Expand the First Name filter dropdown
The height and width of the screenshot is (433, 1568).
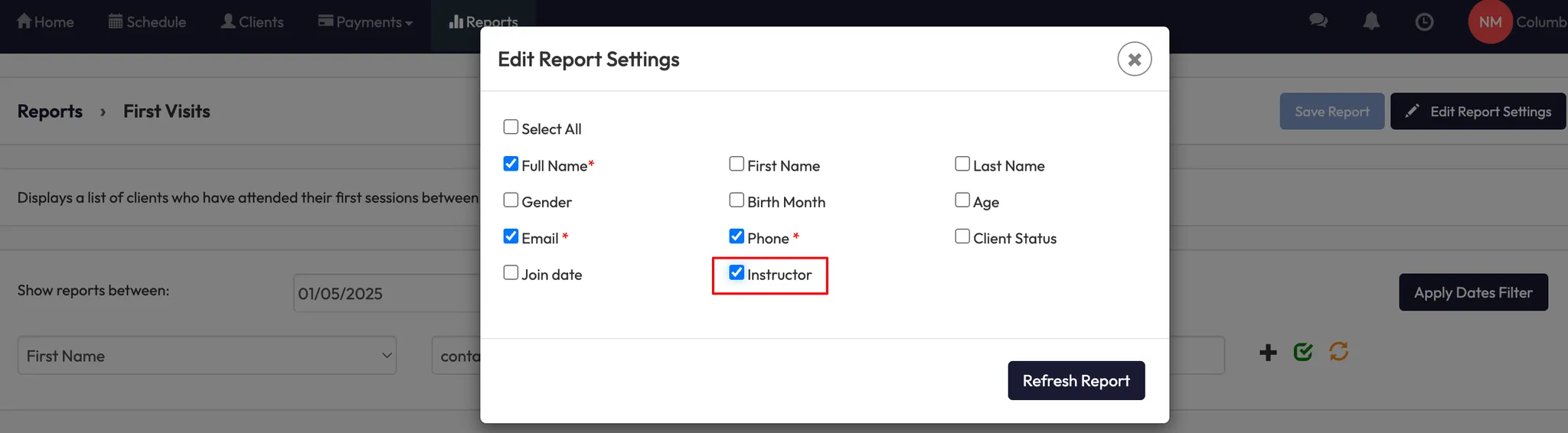tap(207, 356)
